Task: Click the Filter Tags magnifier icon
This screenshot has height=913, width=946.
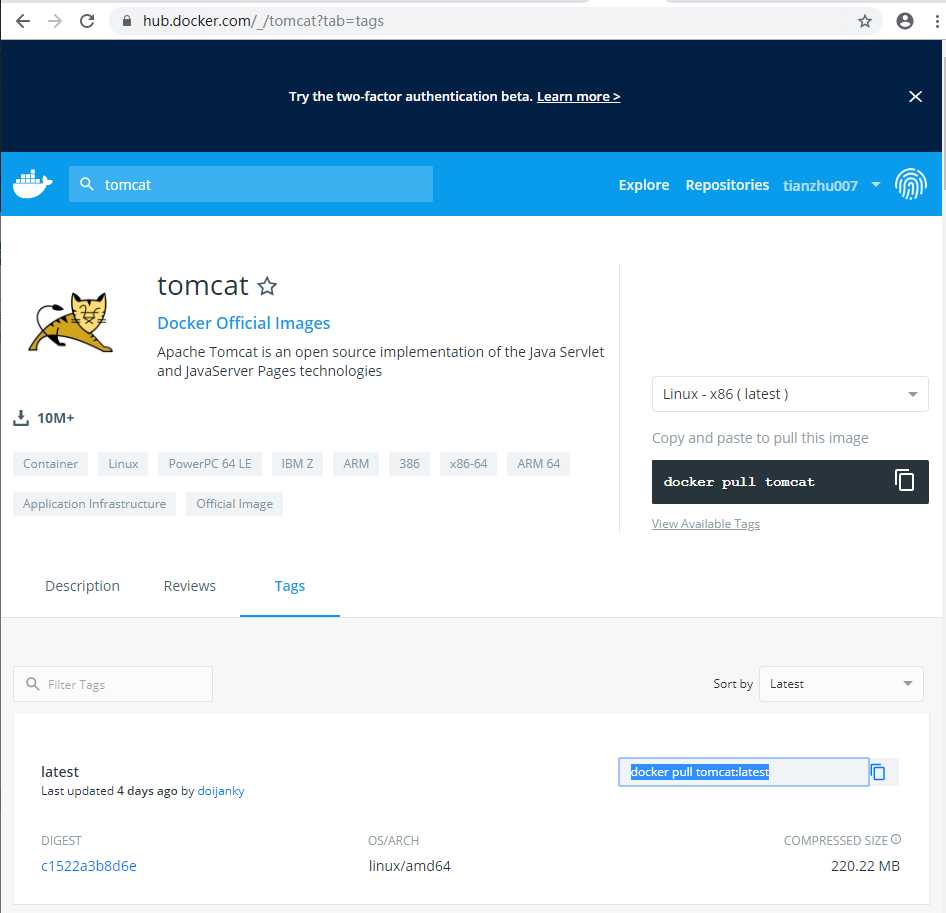Action: click(x=33, y=684)
